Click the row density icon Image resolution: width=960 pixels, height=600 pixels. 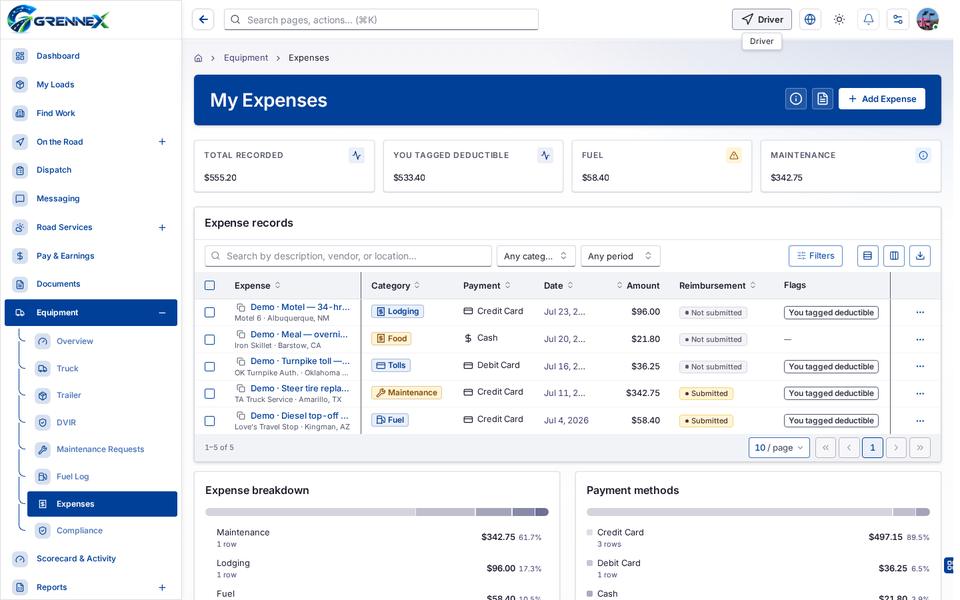point(867,256)
